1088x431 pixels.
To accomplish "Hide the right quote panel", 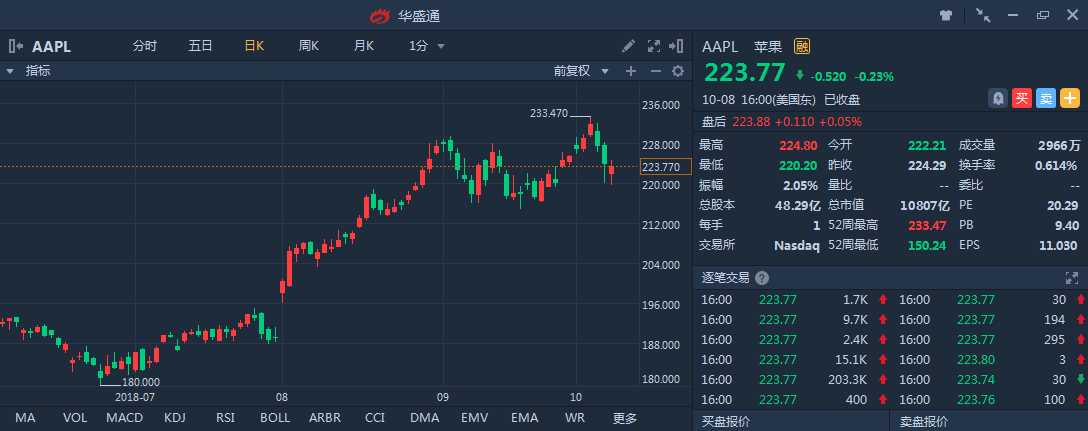I will (680, 46).
